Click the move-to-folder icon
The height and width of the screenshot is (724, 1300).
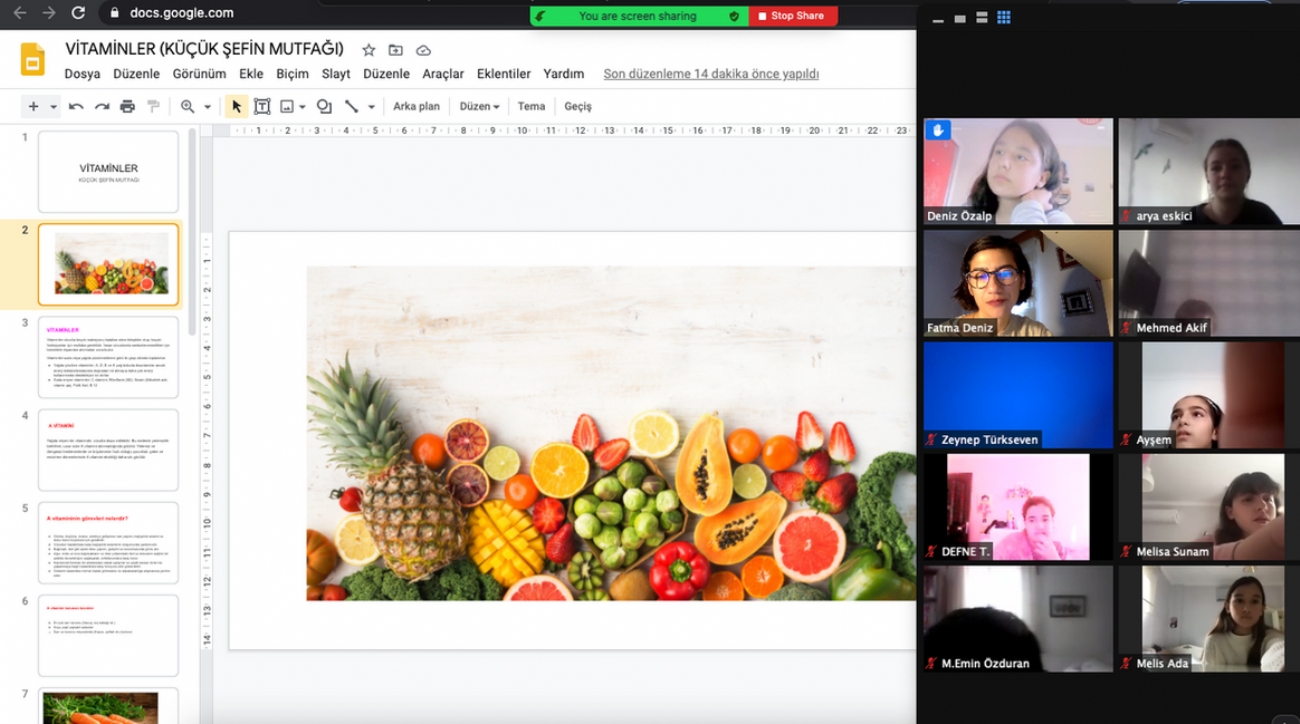click(x=396, y=50)
